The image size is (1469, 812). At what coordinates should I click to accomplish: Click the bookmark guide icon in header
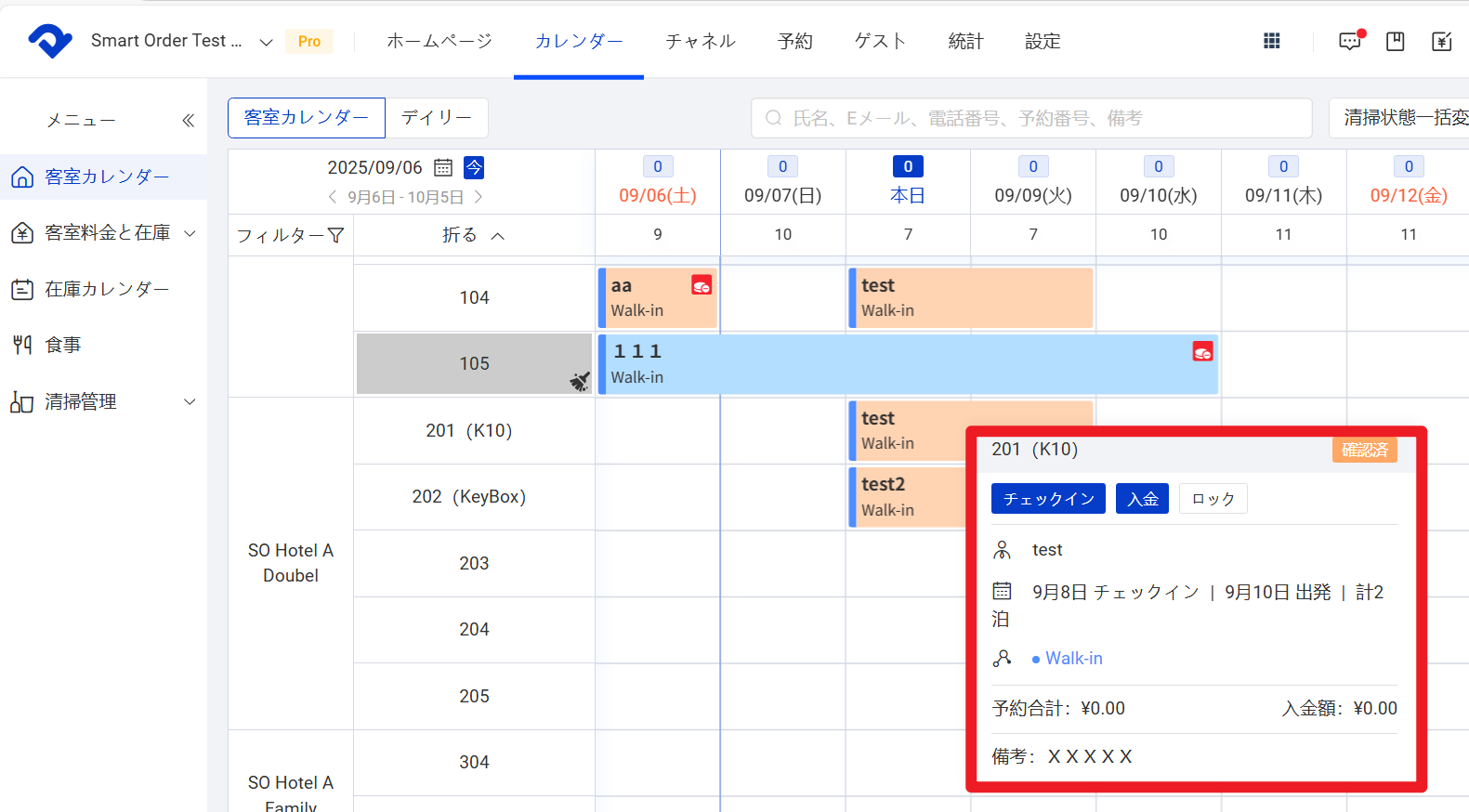click(x=1395, y=41)
